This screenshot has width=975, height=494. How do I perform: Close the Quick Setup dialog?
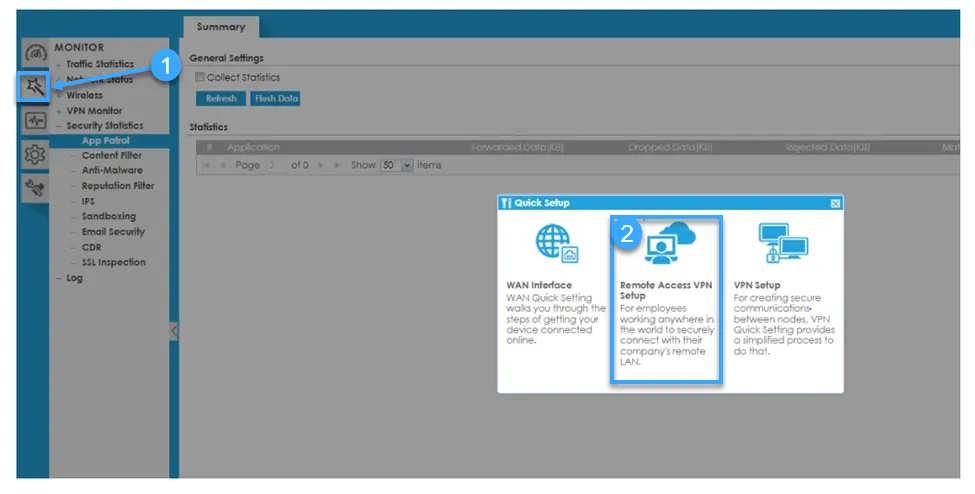click(835, 203)
